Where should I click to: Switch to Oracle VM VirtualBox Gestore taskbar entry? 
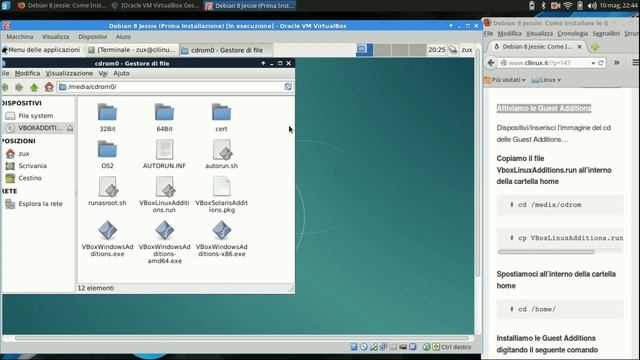[156, 6]
